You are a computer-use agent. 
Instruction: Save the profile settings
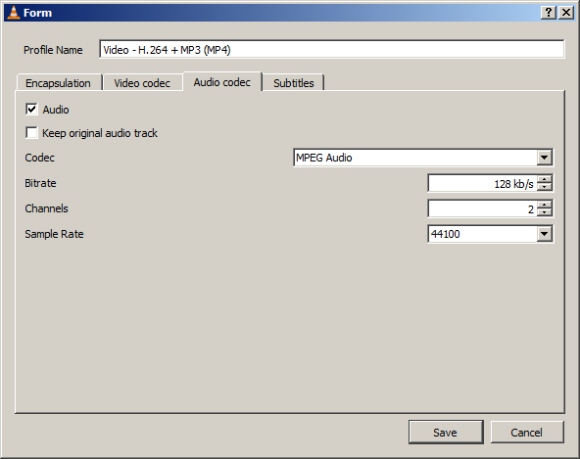pos(446,432)
